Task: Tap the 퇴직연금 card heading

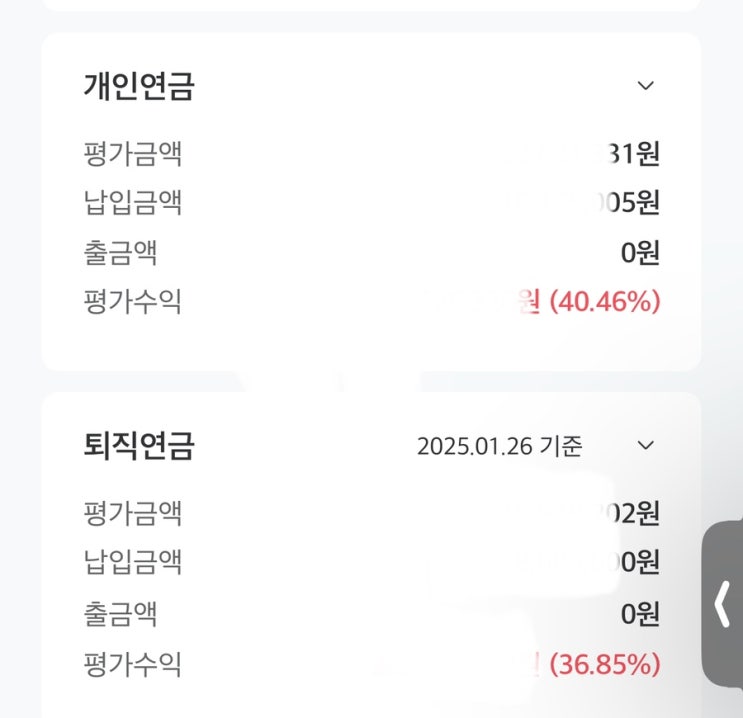Action: tap(138, 445)
